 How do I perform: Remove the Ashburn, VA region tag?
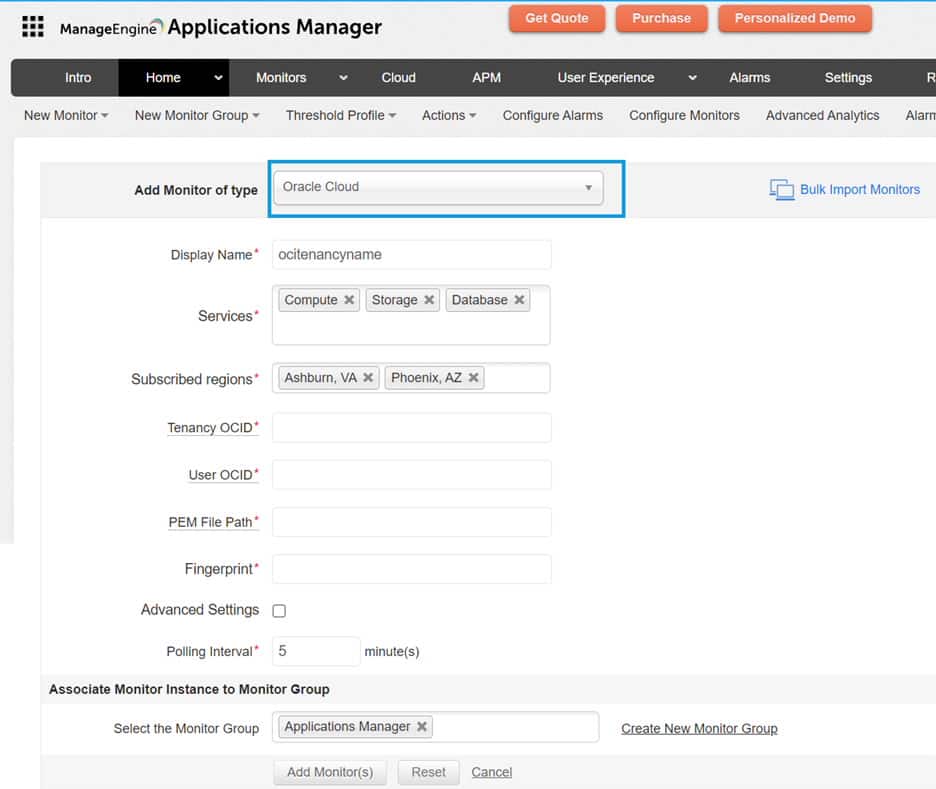point(368,378)
